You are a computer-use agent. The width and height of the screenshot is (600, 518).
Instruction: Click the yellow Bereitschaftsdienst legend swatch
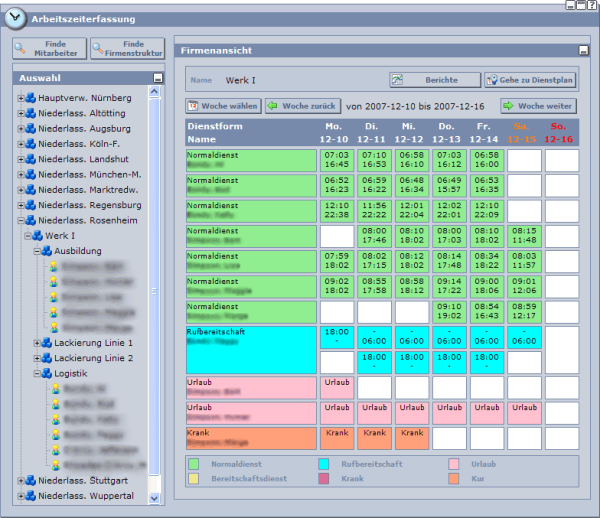coord(194,479)
